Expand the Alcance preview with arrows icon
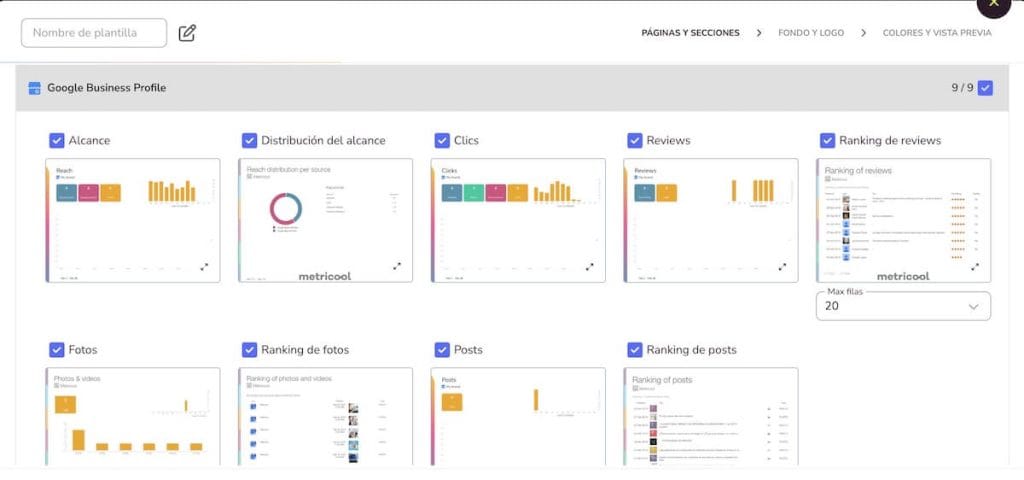 [204, 266]
